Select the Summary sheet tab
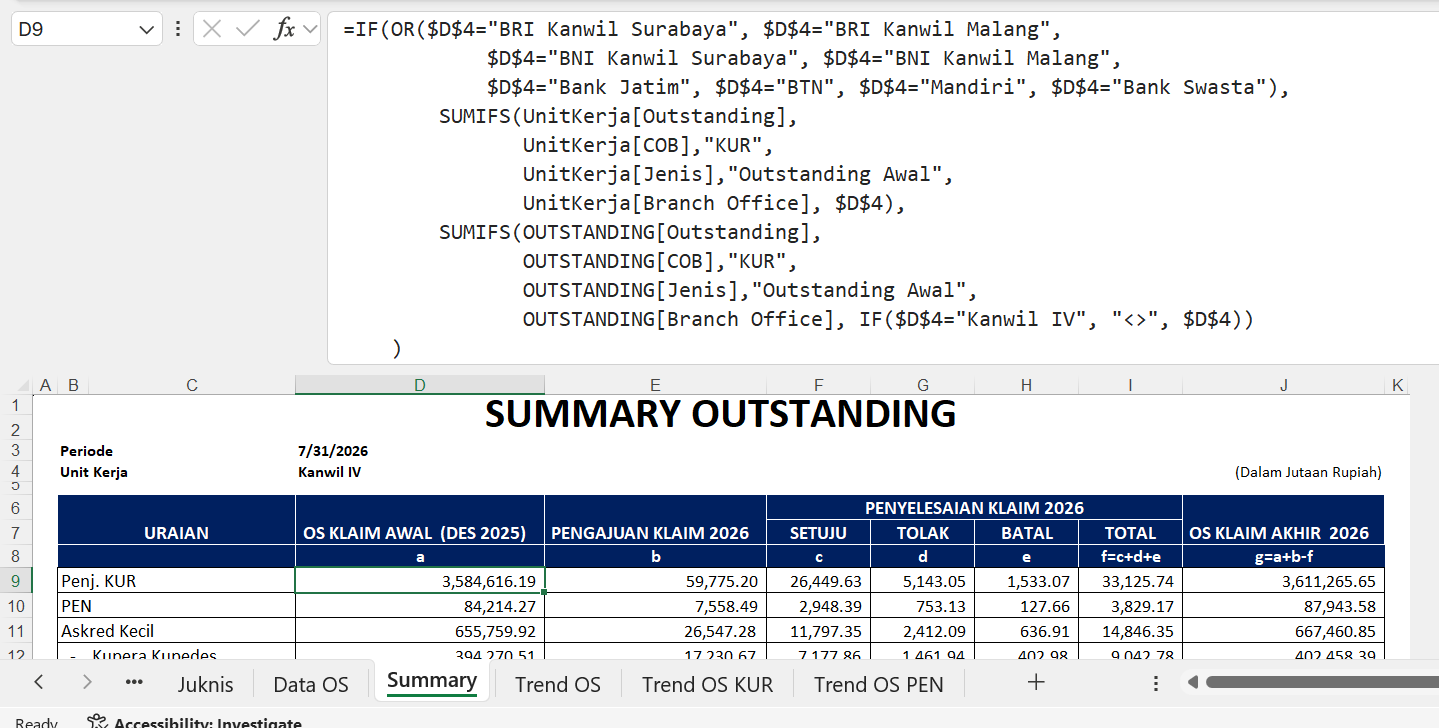Viewport: 1439px width, 728px height. coord(431,681)
